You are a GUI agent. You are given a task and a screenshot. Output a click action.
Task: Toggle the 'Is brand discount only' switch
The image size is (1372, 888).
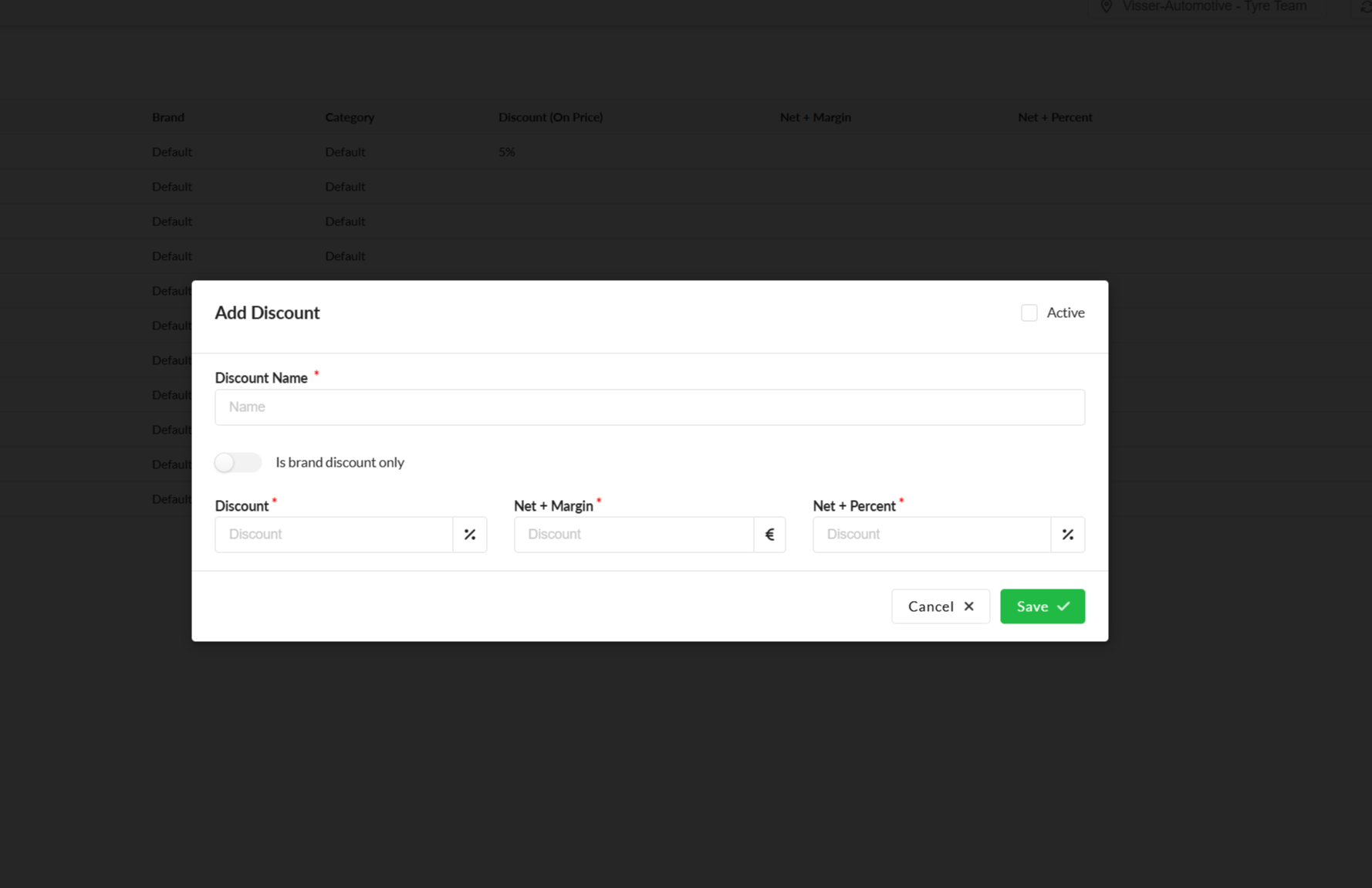pyautogui.click(x=238, y=462)
